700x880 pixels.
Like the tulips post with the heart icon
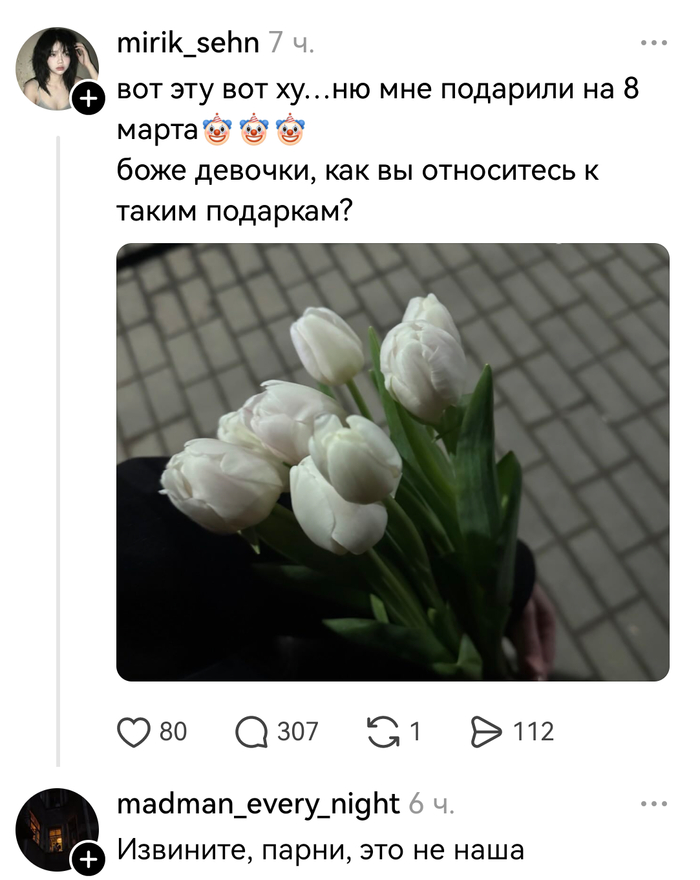[x=134, y=732]
